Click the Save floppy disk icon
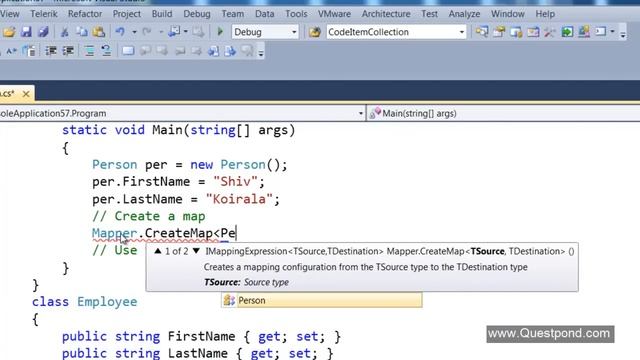 click(x=26, y=32)
